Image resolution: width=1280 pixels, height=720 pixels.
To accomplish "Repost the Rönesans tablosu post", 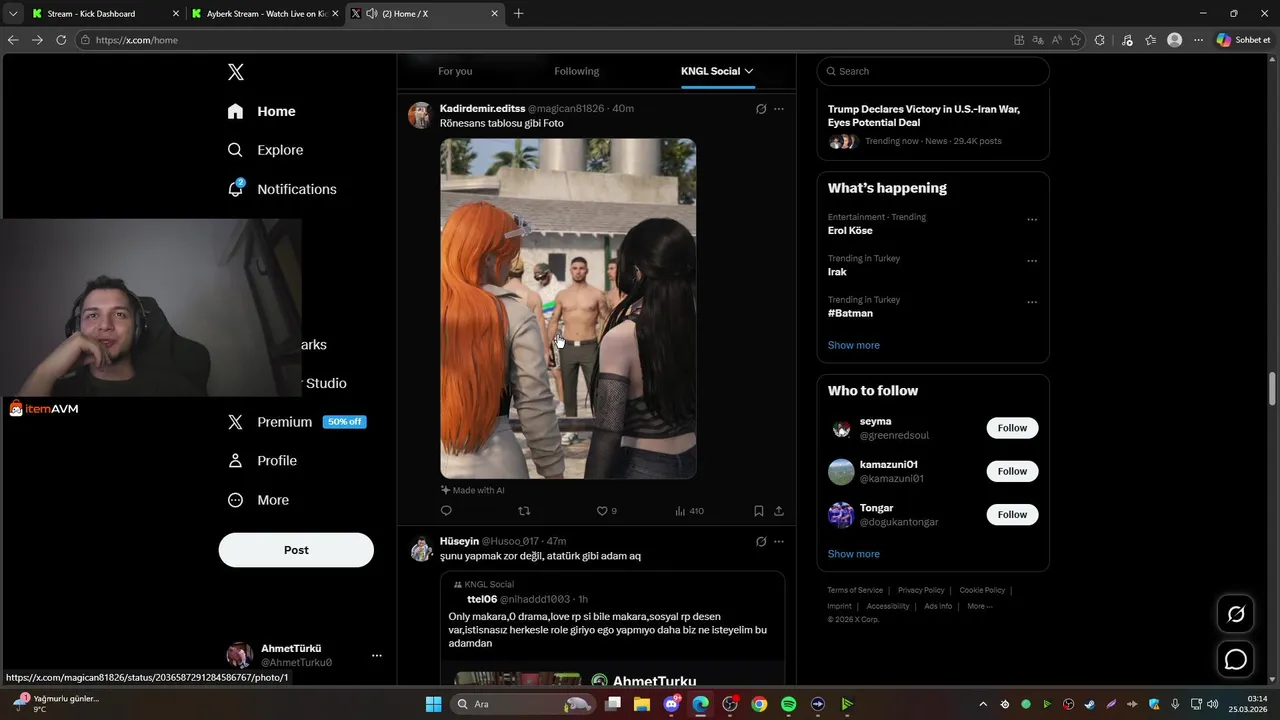I will point(524,511).
